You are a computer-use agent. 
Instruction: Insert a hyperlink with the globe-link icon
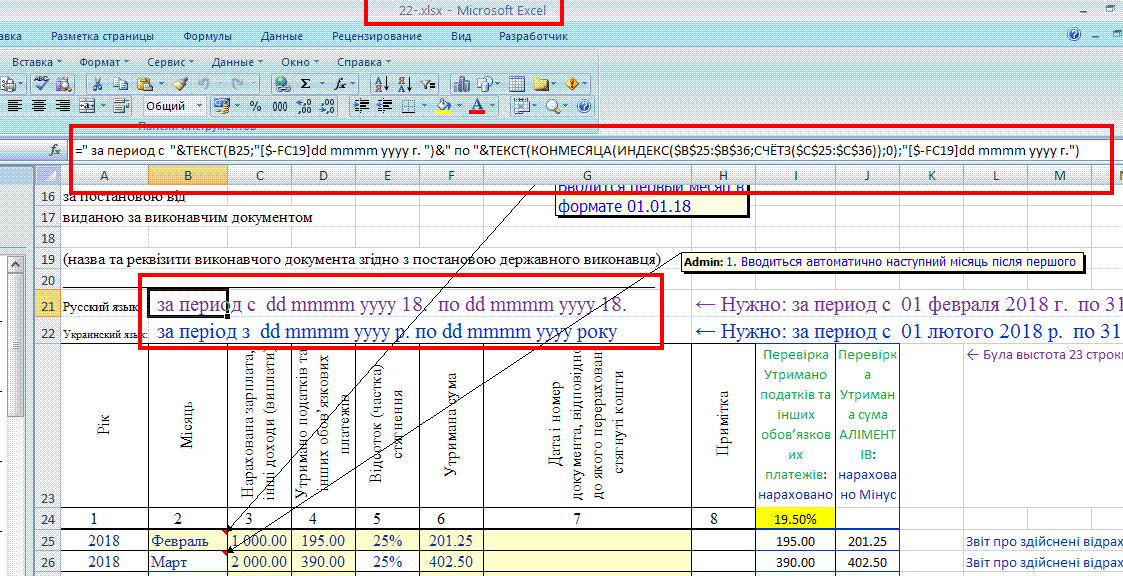[282, 84]
